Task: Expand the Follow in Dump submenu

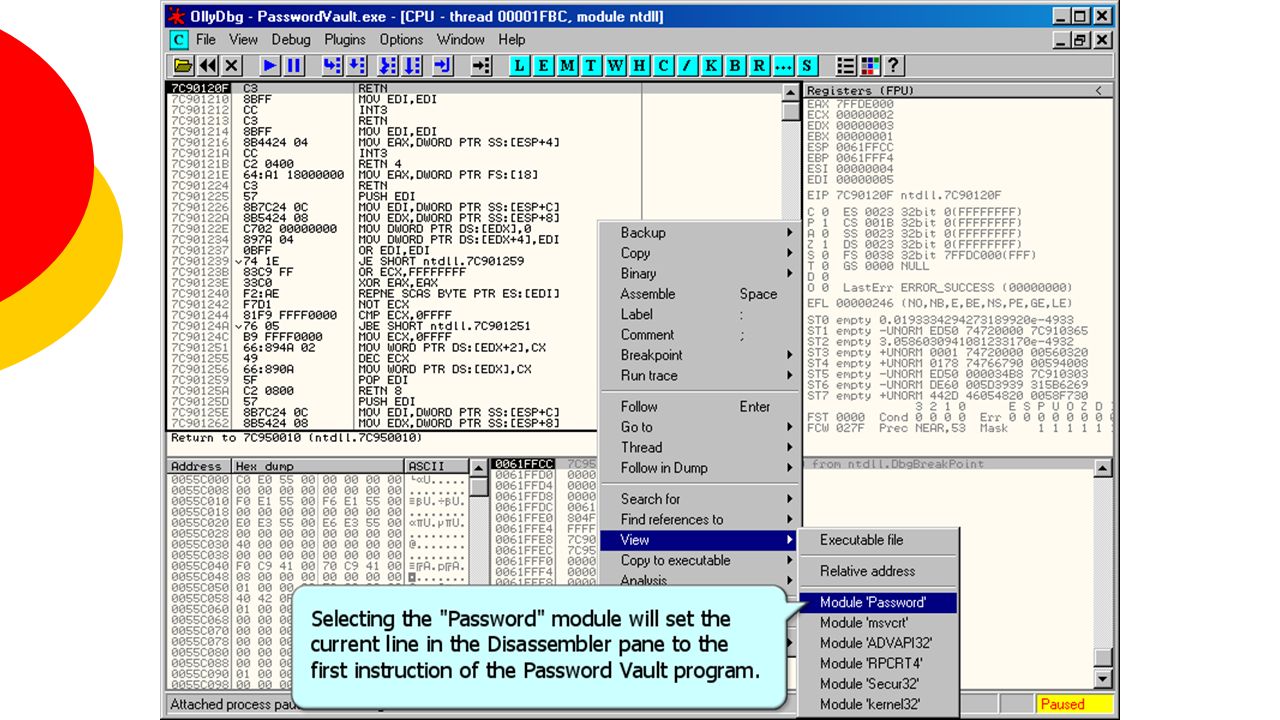Action: tap(699, 468)
